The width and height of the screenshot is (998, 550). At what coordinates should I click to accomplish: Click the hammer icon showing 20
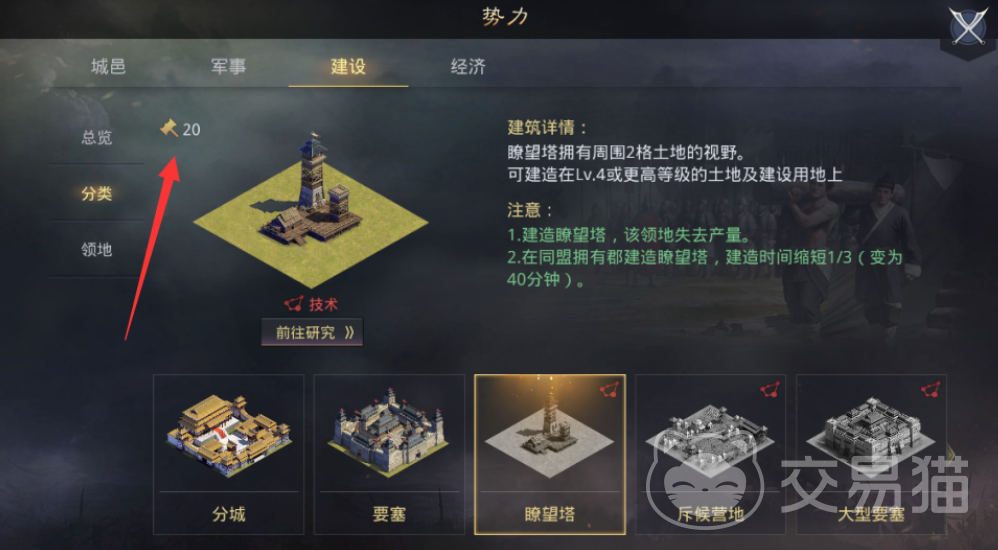tap(169, 129)
